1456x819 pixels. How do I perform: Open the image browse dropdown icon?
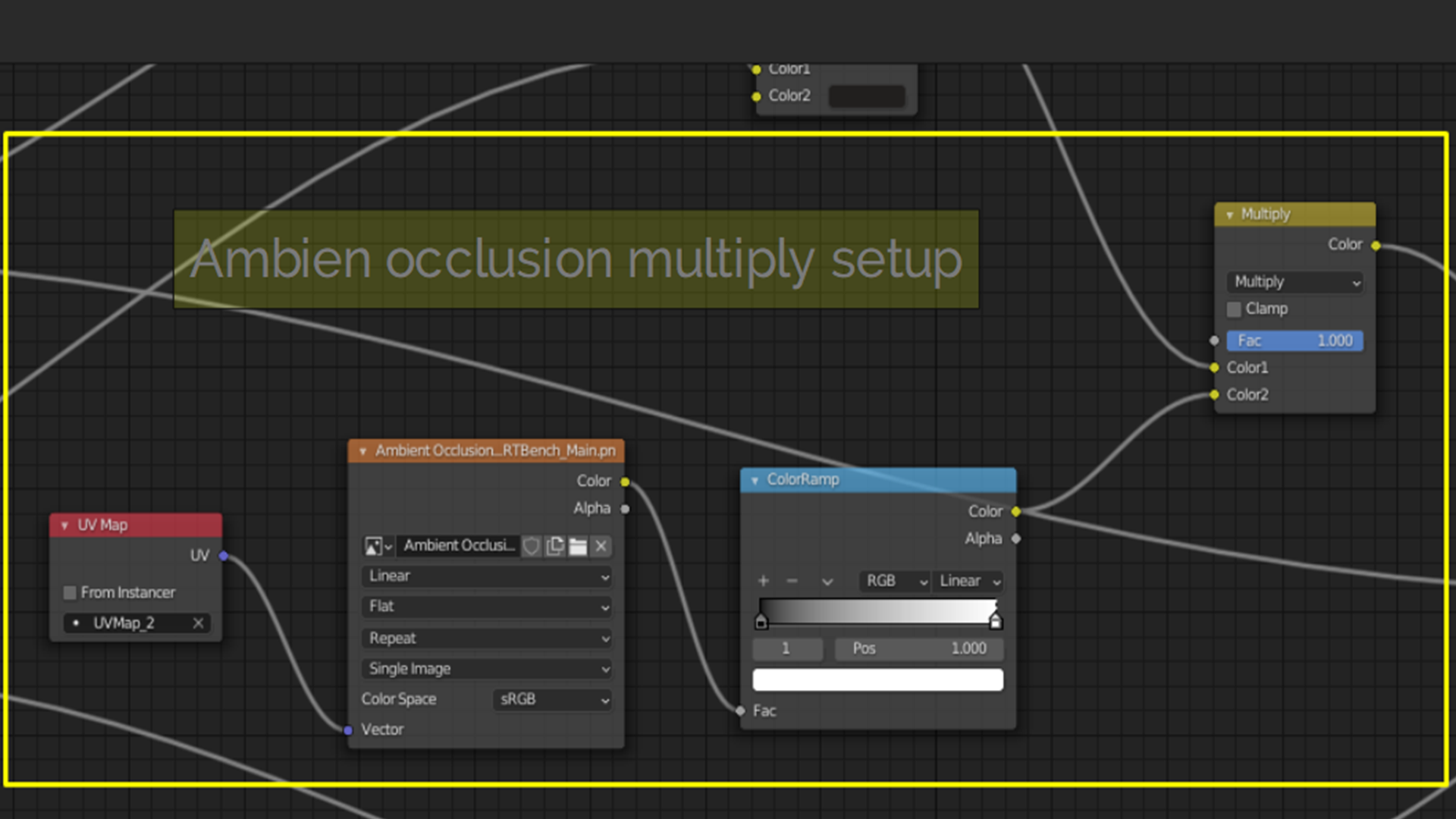(378, 546)
